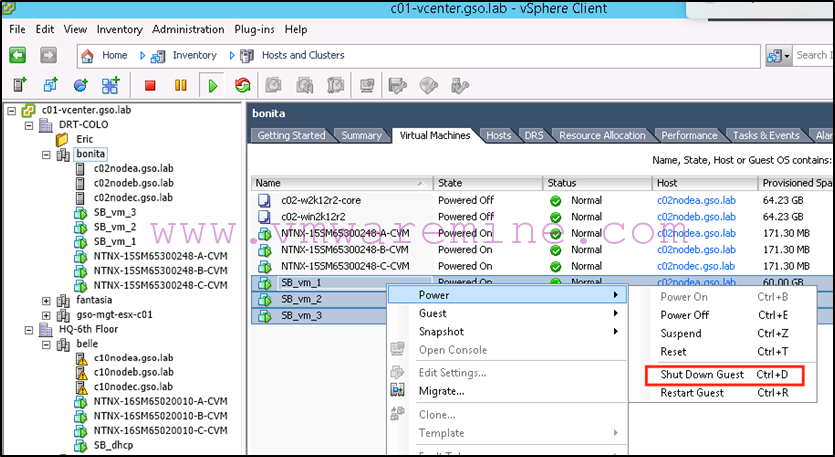Click the orange Suspend toolbar button
Viewport: 835px width, 457px height.
pos(181,85)
